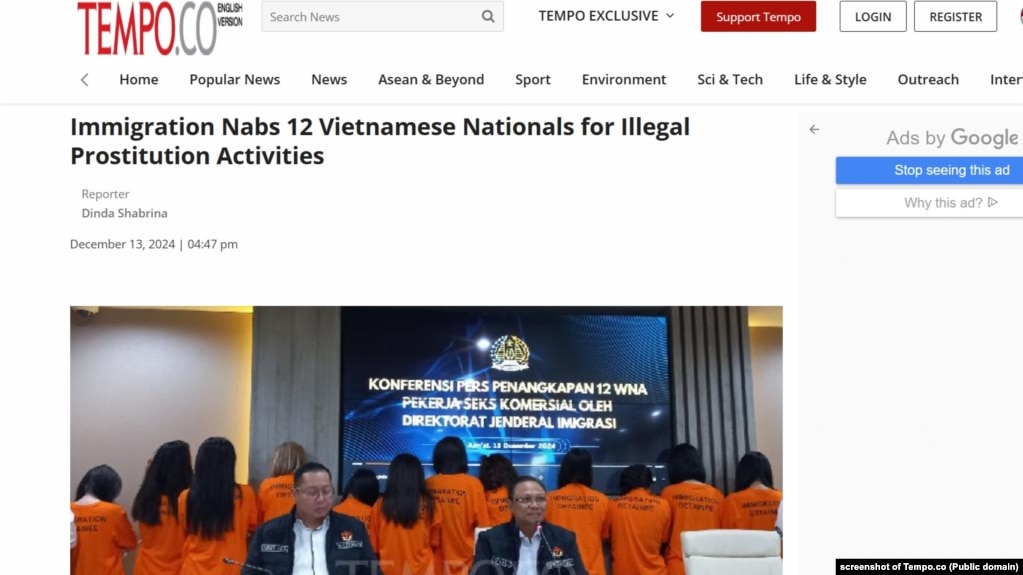Open the Sport section
Image resolution: width=1023 pixels, height=575 pixels.
(x=532, y=80)
